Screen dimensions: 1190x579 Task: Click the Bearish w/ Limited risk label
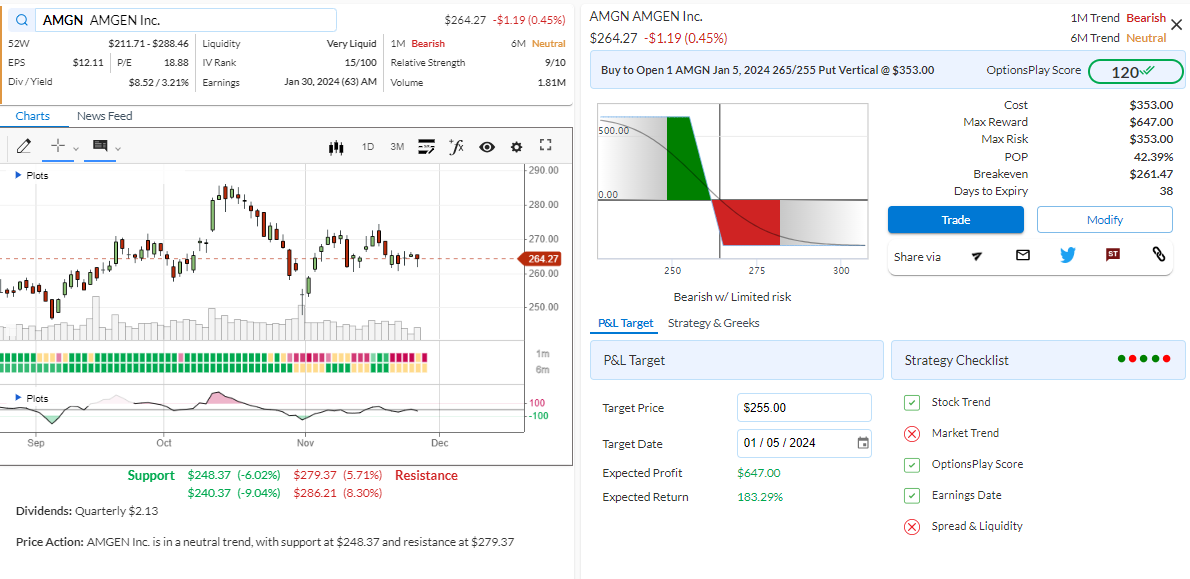(732, 297)
